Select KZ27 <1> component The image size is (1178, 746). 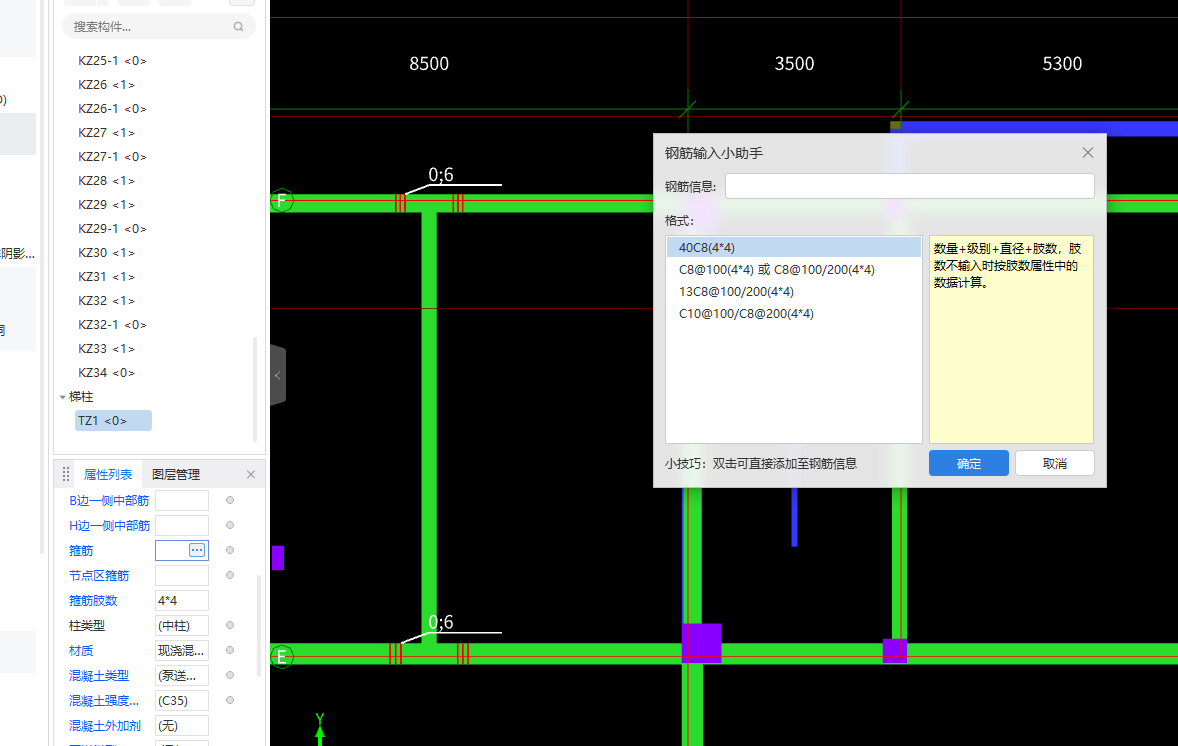[106, 132]
